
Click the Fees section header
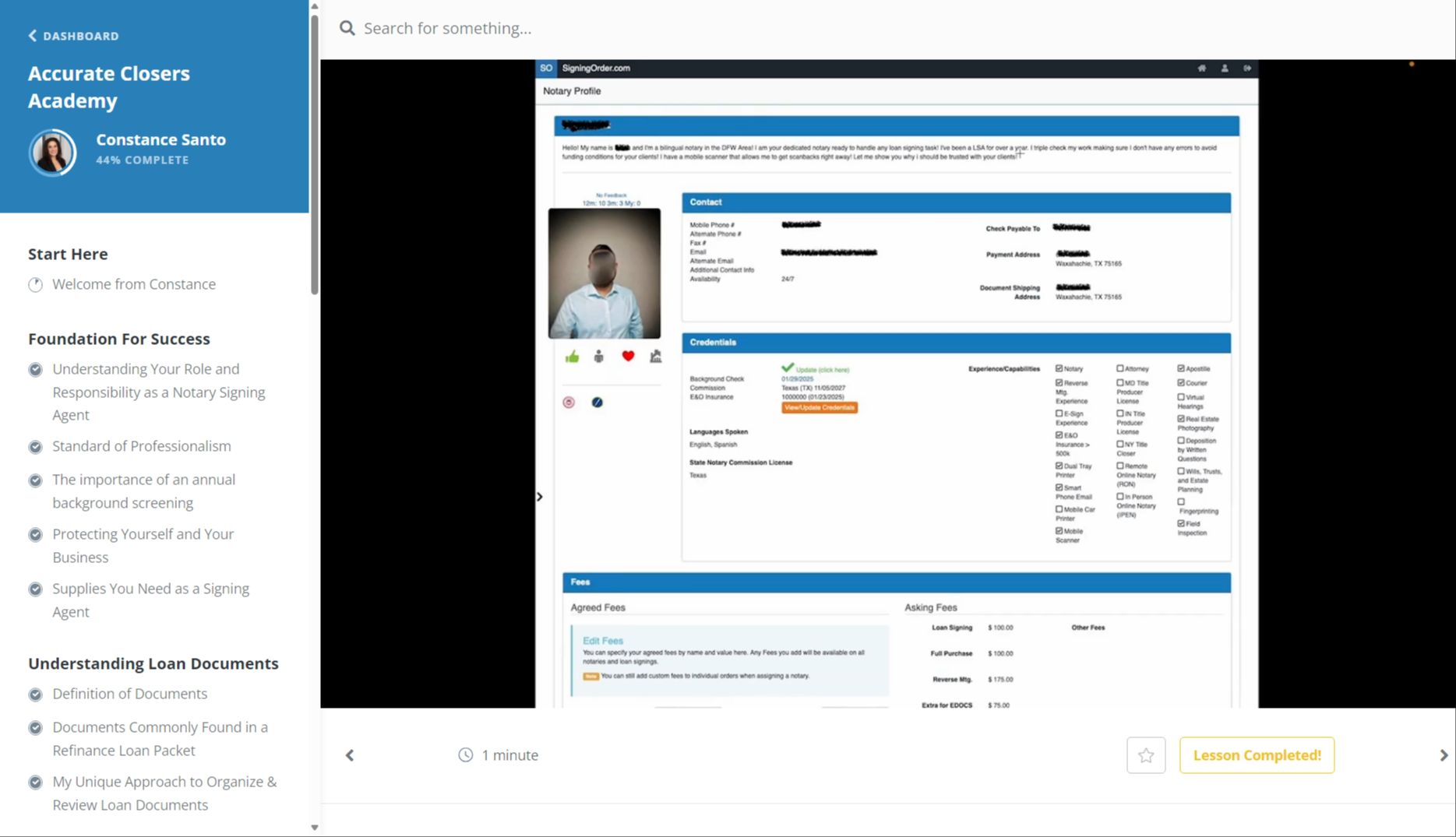[x=897, y=582]
